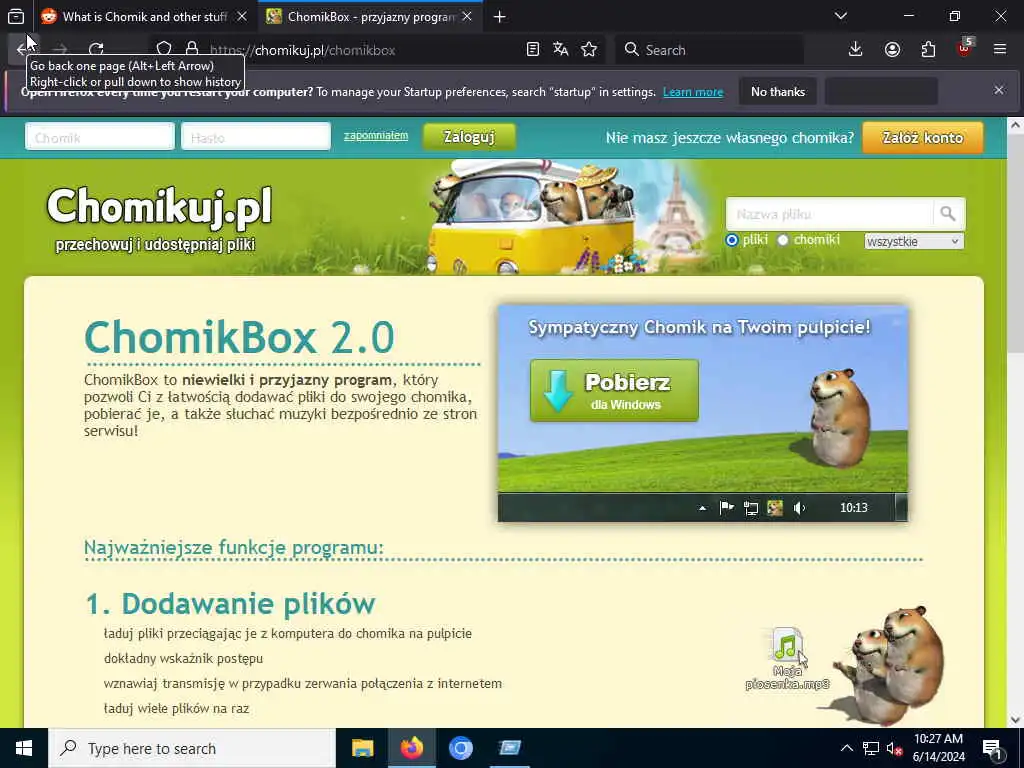Open network tray icon
This screenshot has height=768, width=1024.
click(x=871, y=748)
